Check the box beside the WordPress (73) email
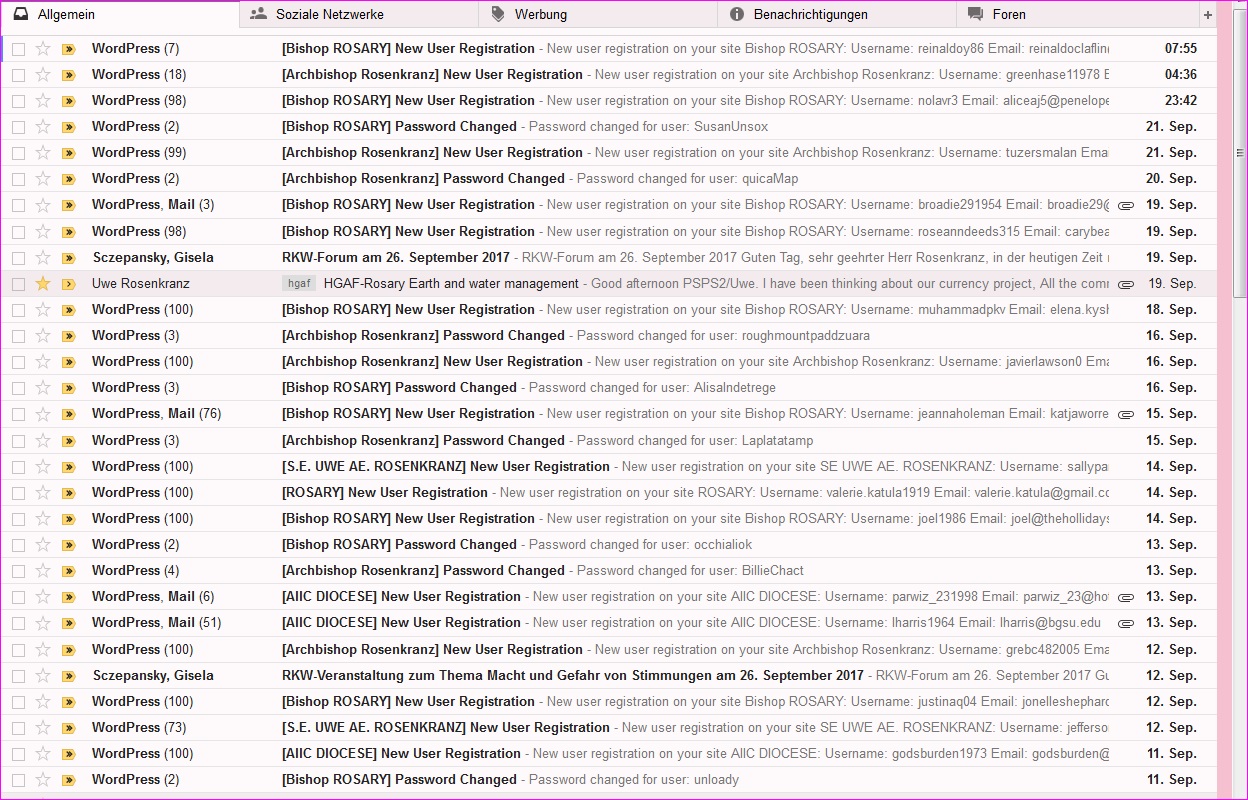This screenshot has width=1248, height=800. click(18, 727)
